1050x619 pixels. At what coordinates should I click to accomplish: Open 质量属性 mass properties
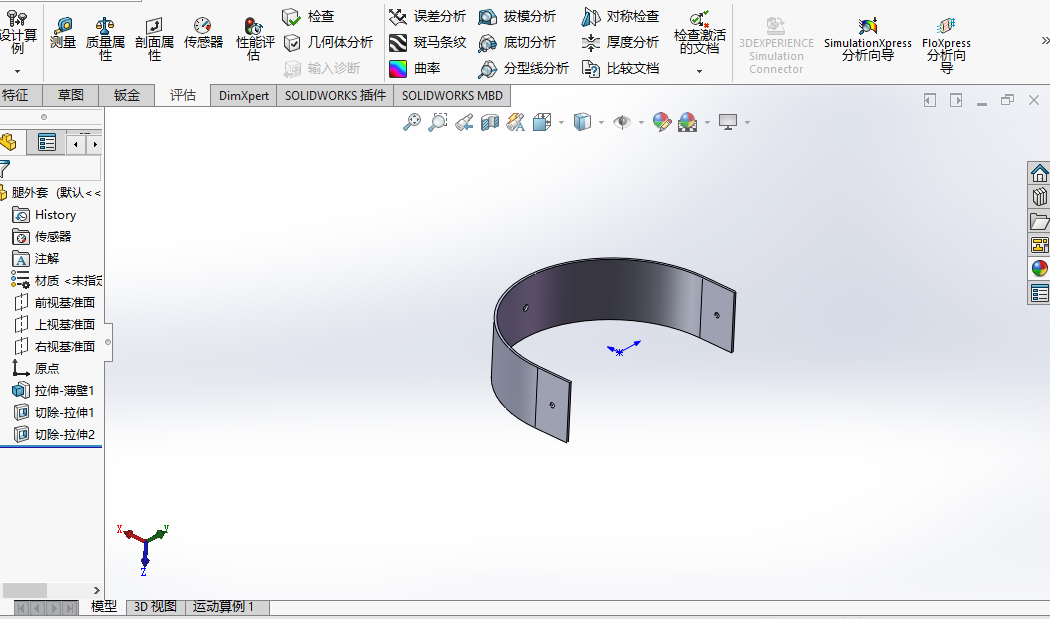point(105,39)
